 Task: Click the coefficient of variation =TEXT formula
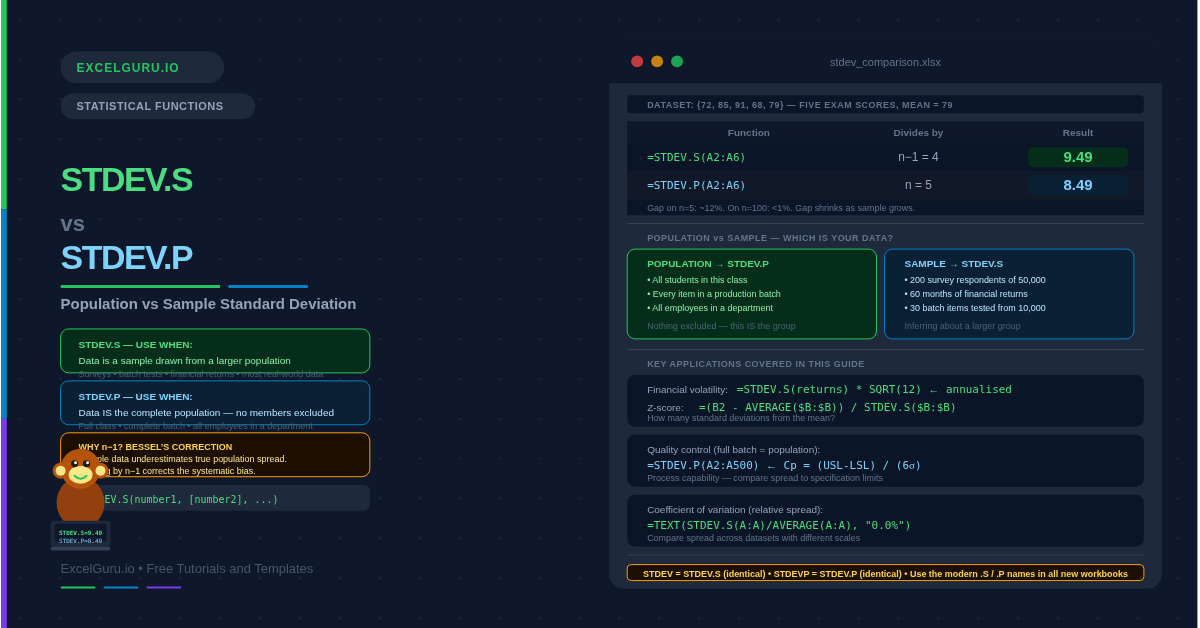[778, 525]
